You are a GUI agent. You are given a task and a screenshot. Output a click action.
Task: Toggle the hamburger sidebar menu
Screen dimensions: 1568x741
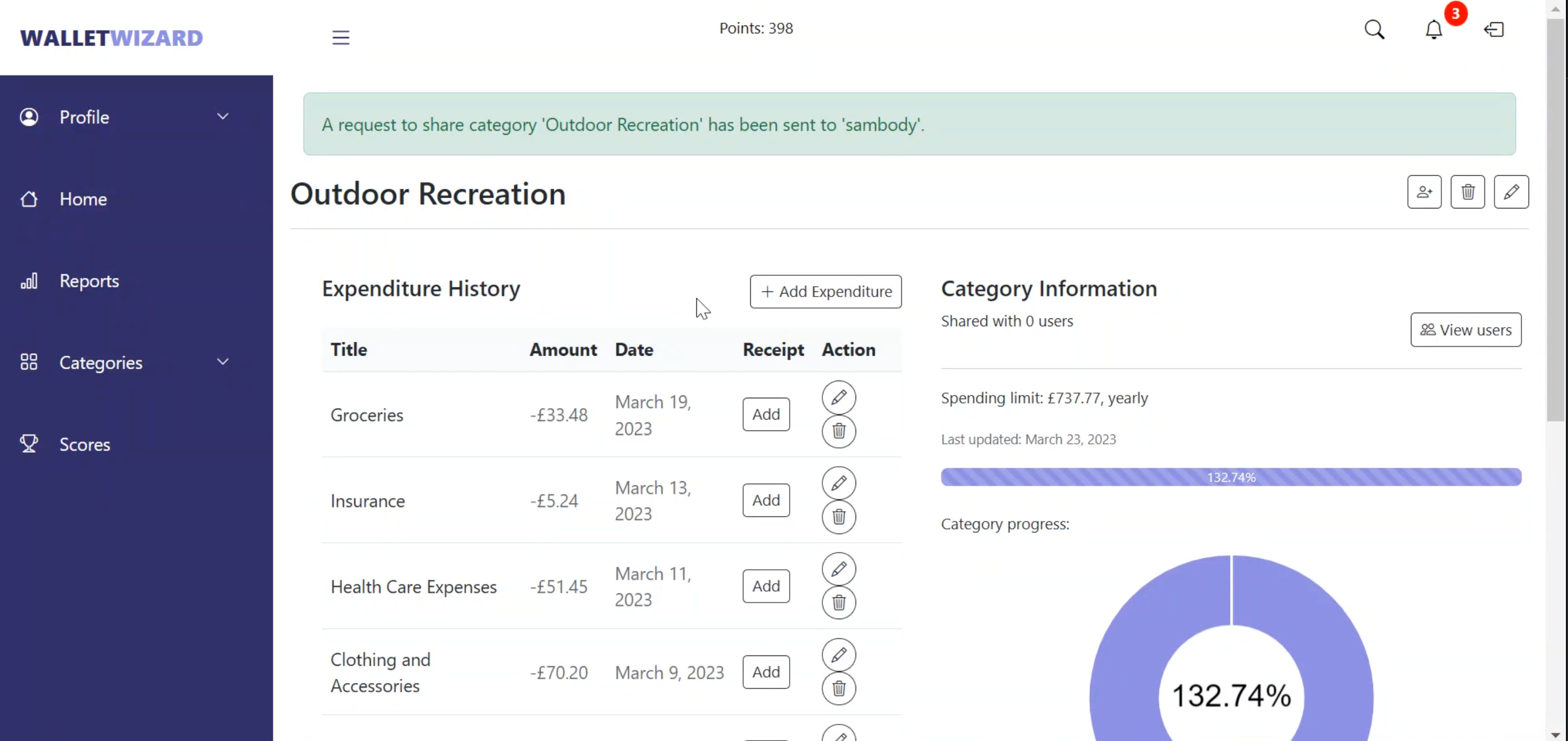pyautogui.click(x=340, y=38)
